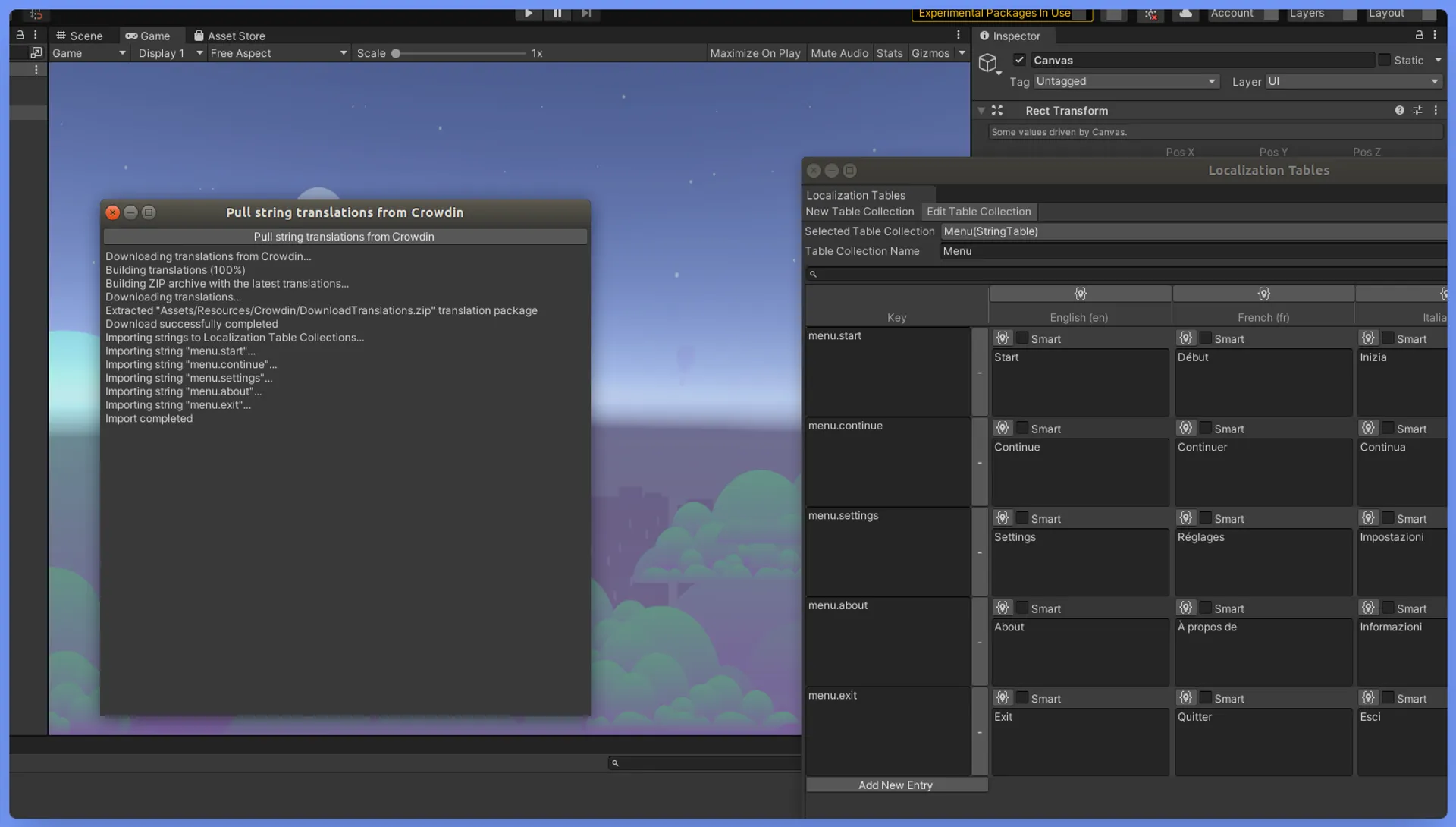Click the Mute Audio toggle icon
Screen dimensions: 1456x827
838,53
